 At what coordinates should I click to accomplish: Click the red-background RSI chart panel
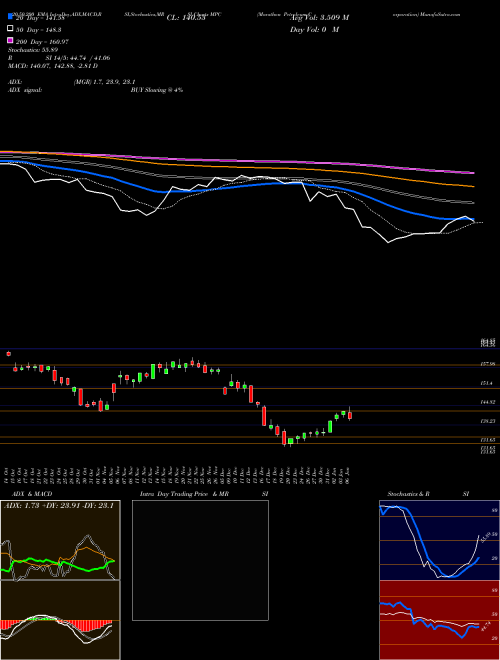[x=439, y=620]
